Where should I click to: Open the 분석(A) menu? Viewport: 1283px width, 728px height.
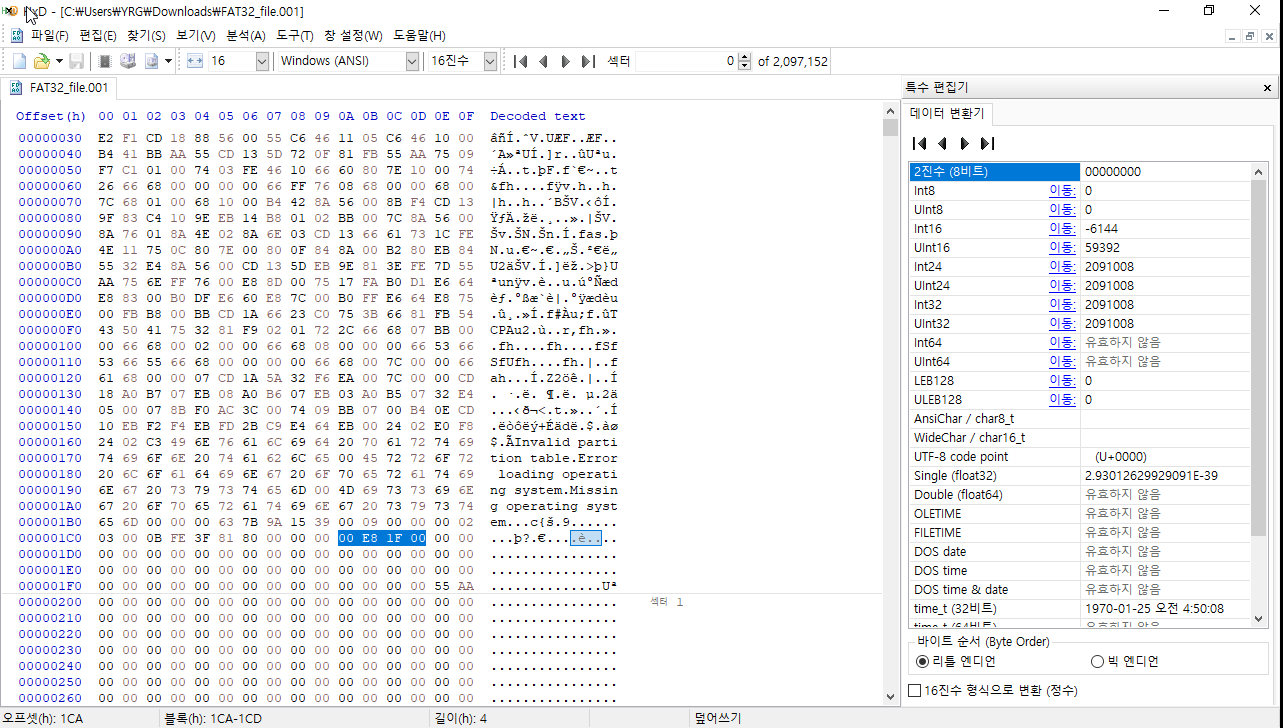point(246,35)
